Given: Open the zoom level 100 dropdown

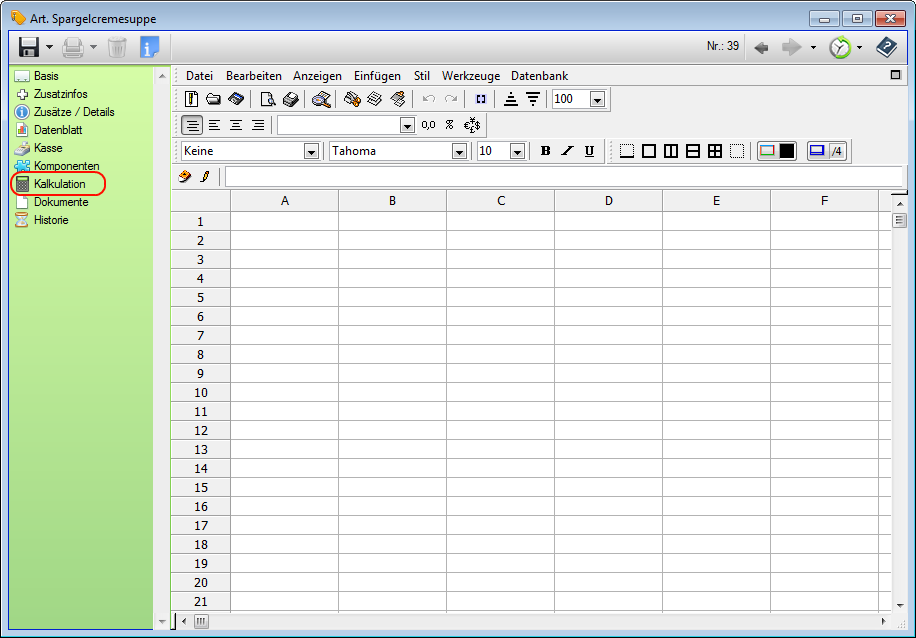Looking at the screenshot, I should click(x=597, y=99).
